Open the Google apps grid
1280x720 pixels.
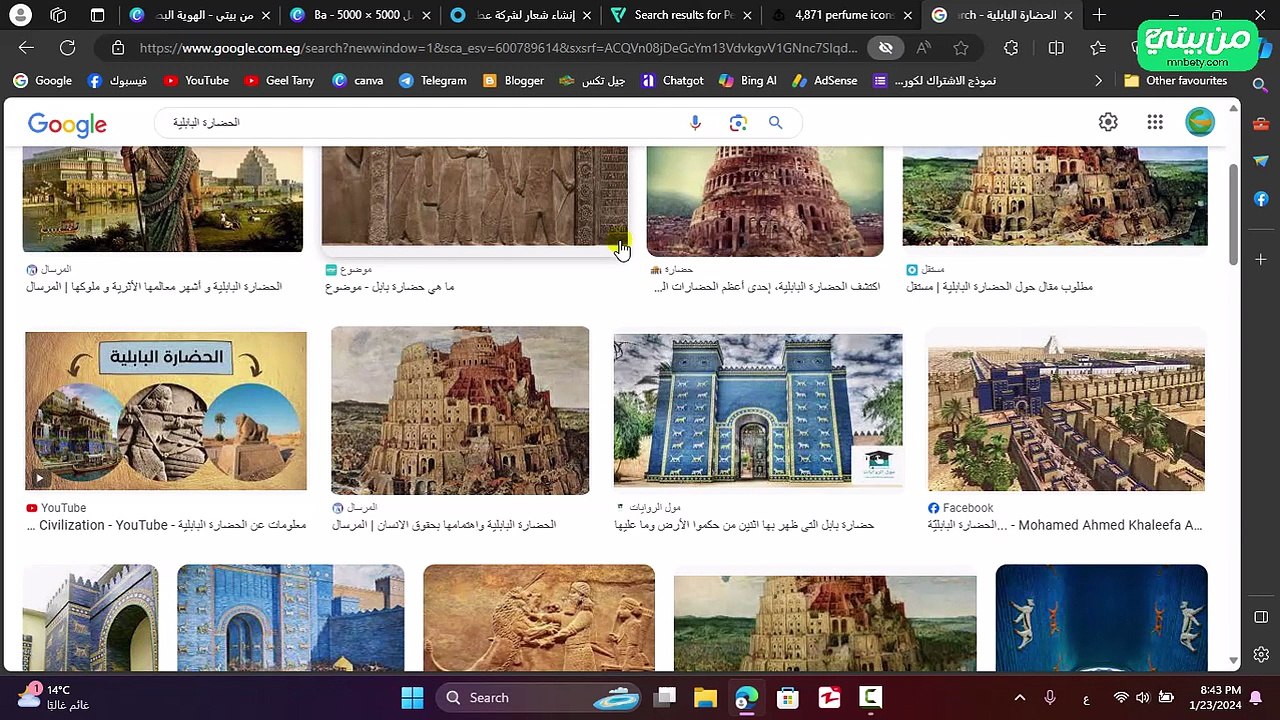coord(1155,122)
